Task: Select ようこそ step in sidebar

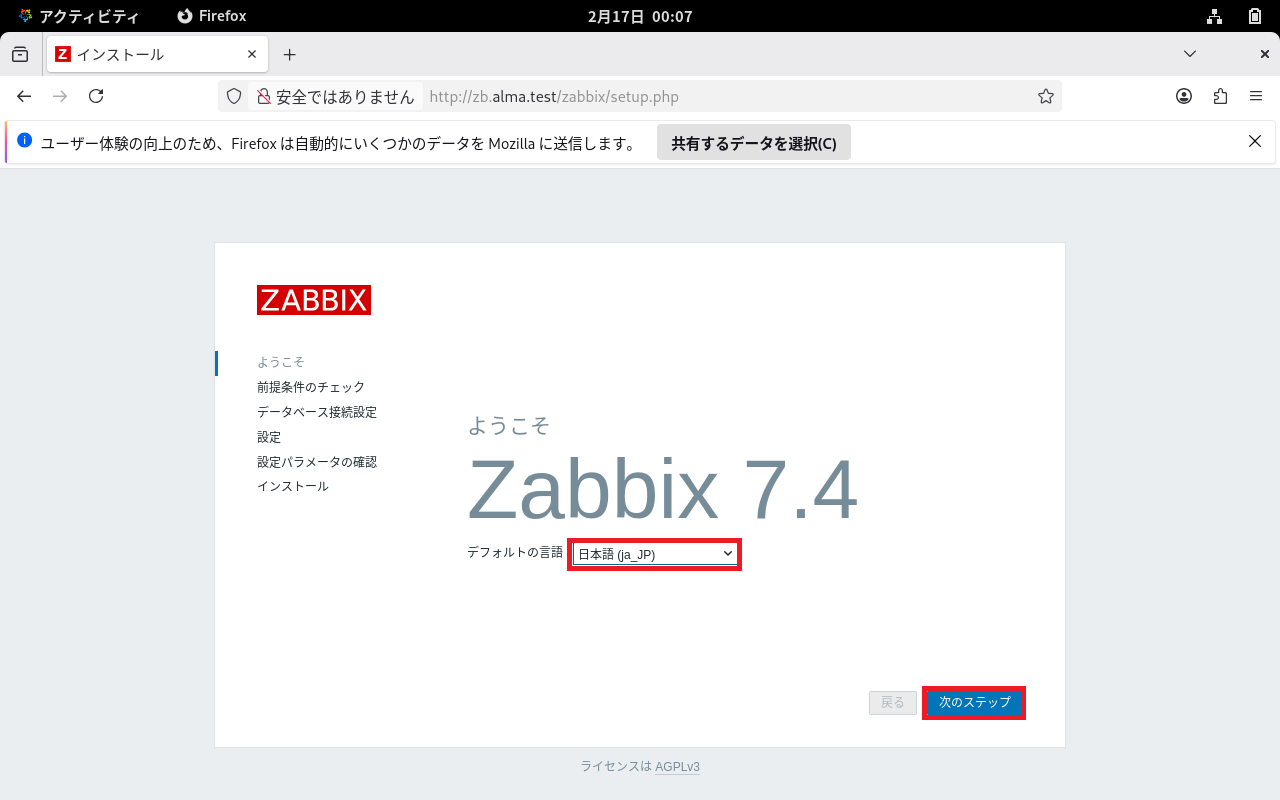Action: 280,362
